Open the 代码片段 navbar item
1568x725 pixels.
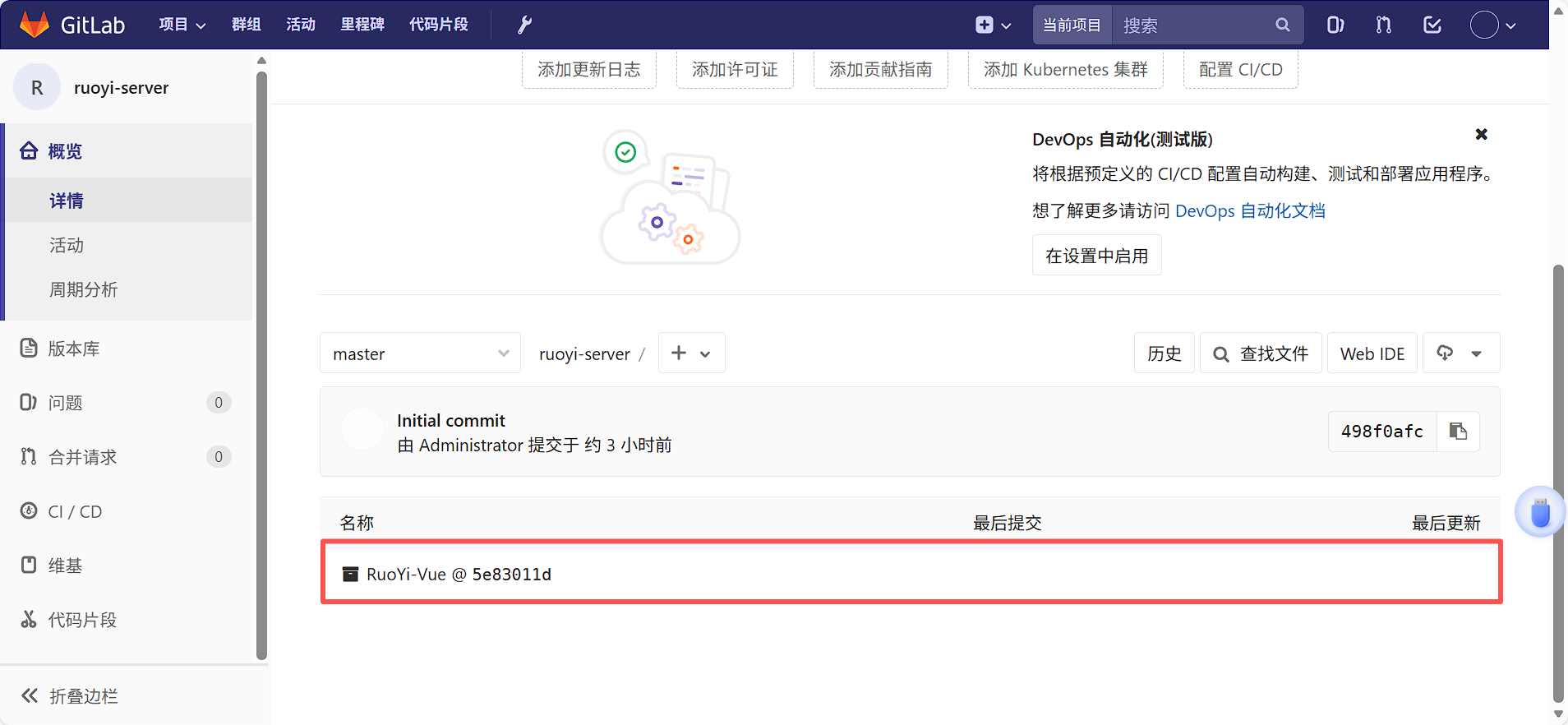tap(439, 25)
